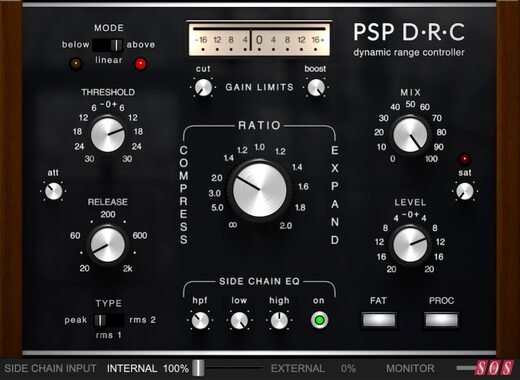Screen dimensions: 520x380
Task: Click the EXTERNAL 0% value
Action: (313, 368)
